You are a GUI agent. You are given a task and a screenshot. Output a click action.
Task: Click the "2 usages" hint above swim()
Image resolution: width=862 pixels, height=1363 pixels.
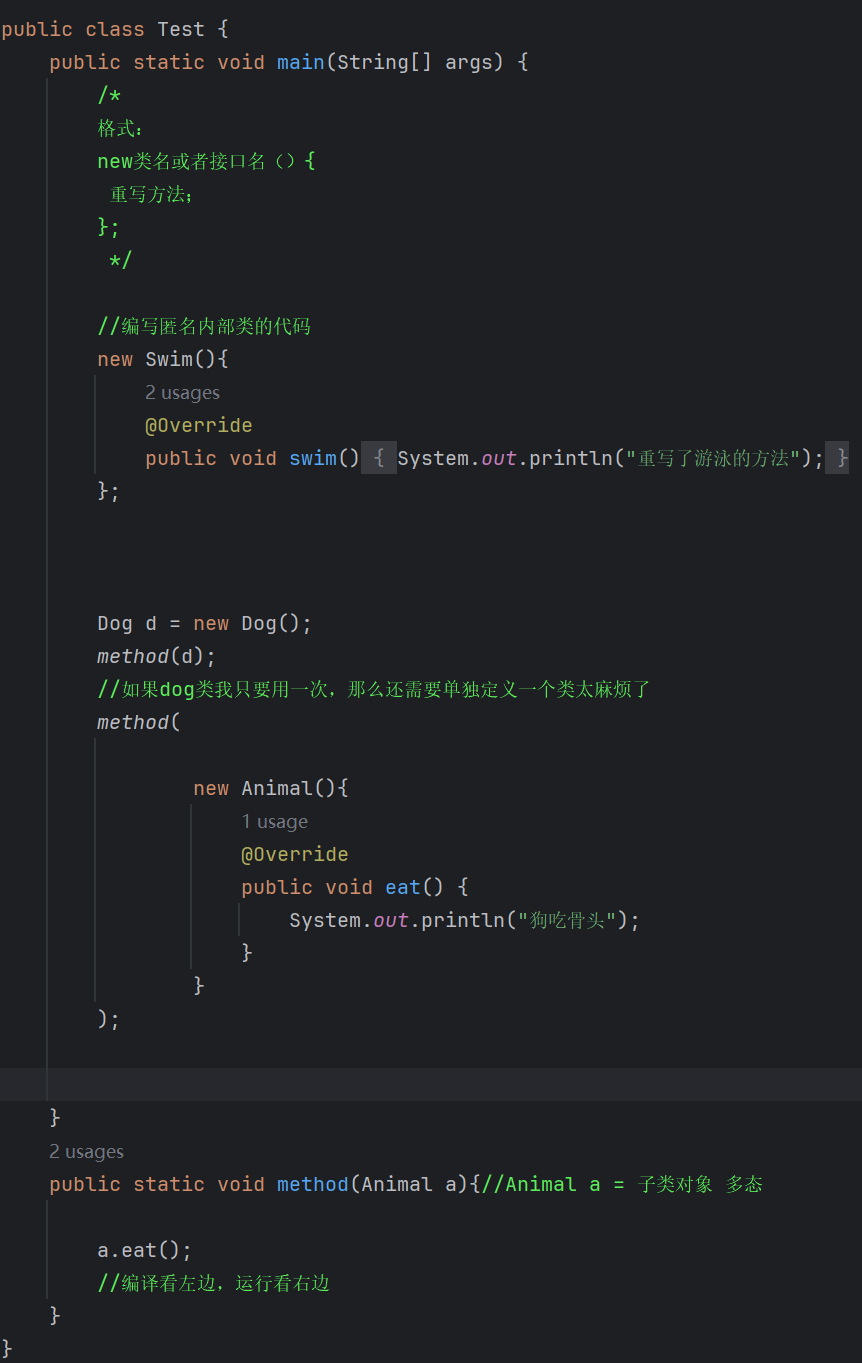click(182, 393)
